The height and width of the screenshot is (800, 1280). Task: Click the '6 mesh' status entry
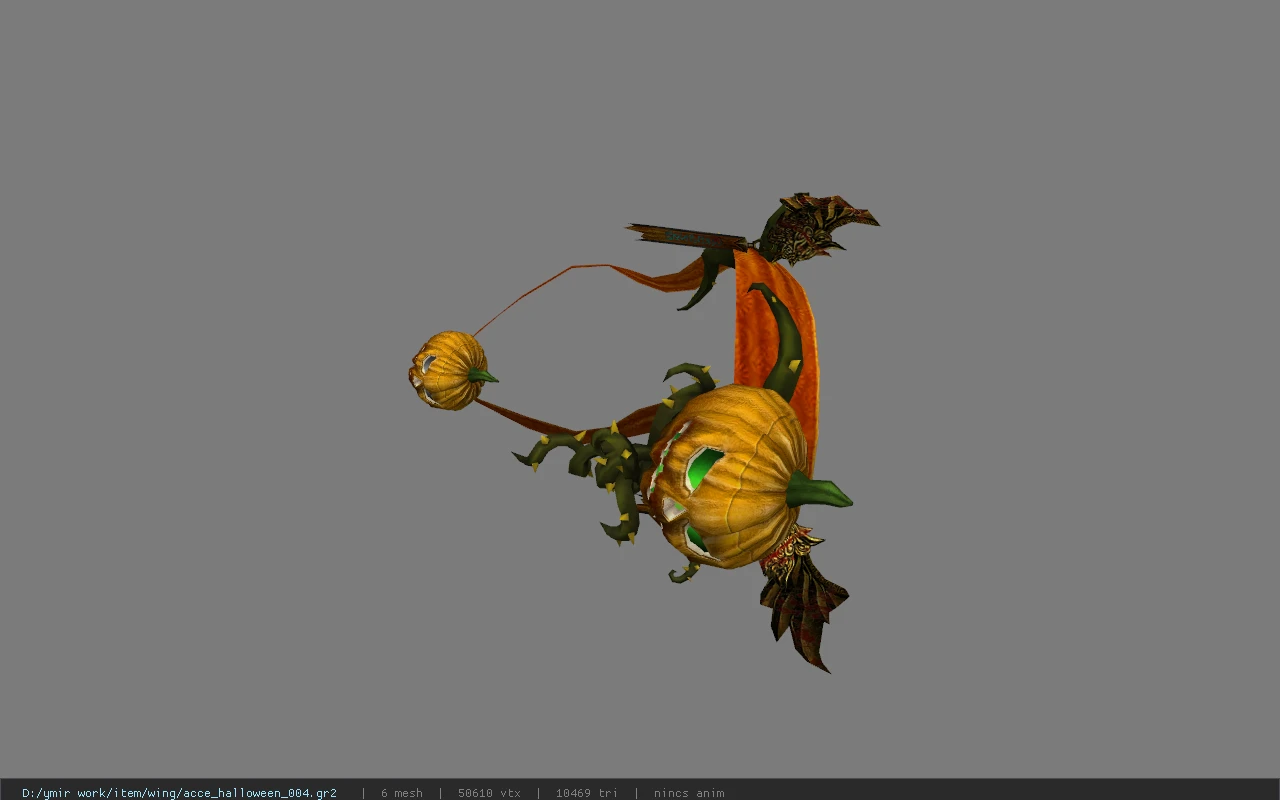[401, 793]
